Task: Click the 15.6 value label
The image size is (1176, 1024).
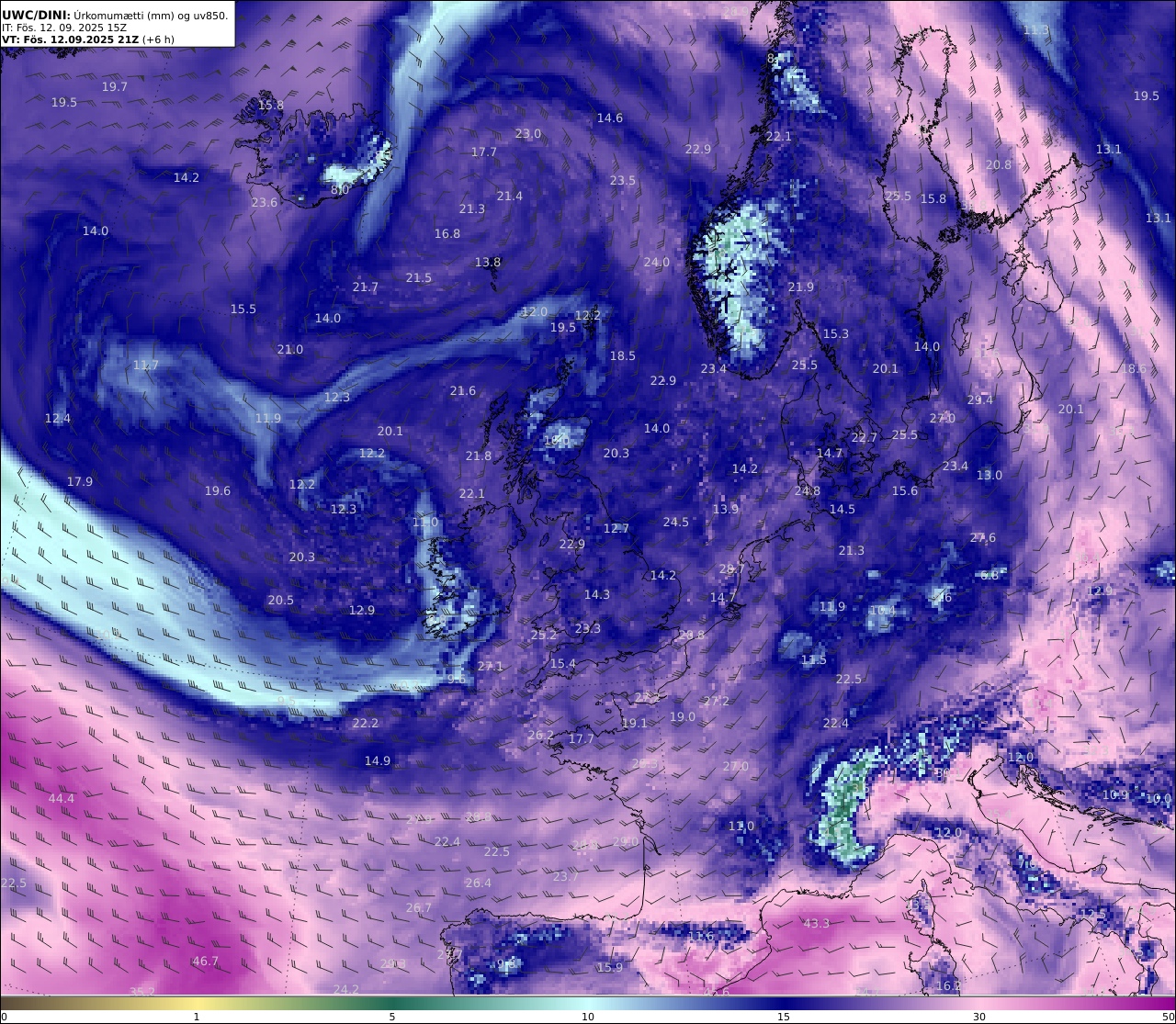Action: pos(905,490)
